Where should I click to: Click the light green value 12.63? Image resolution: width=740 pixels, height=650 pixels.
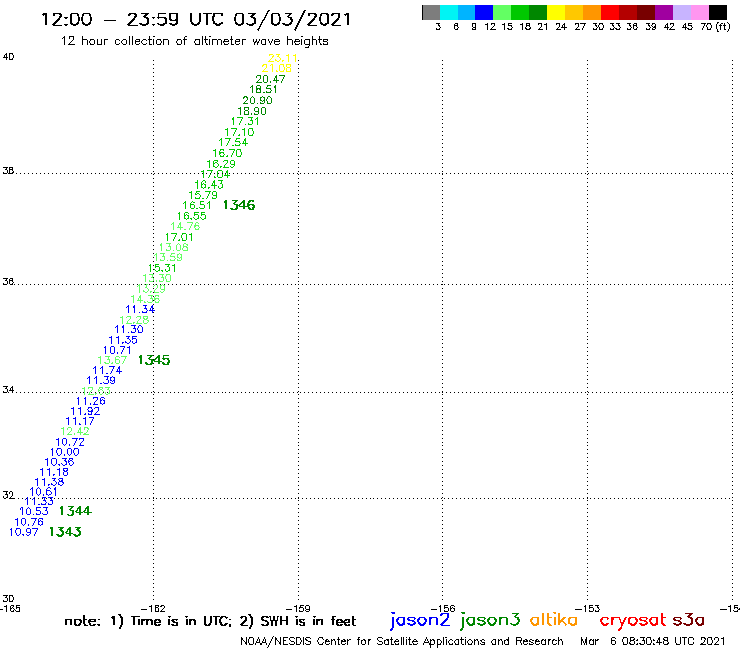pyautogui.click(x=96, y=391)
